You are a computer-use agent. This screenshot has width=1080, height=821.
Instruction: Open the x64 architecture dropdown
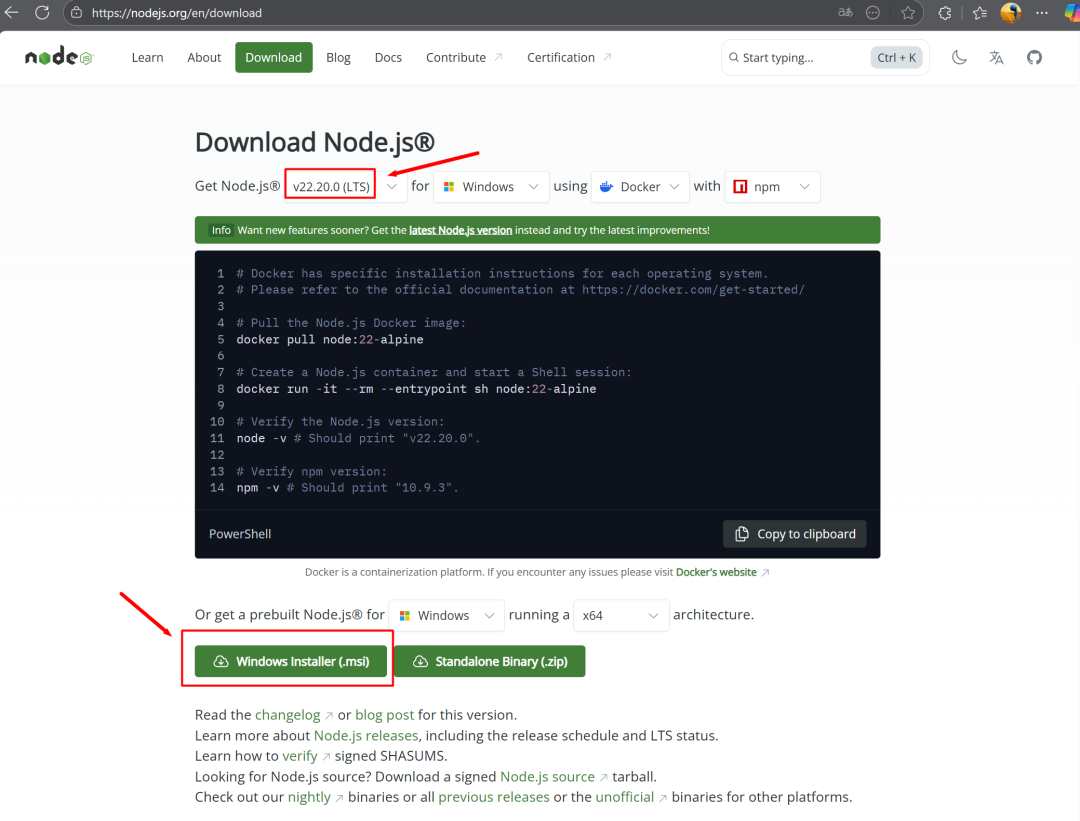[x=621, y=615]
